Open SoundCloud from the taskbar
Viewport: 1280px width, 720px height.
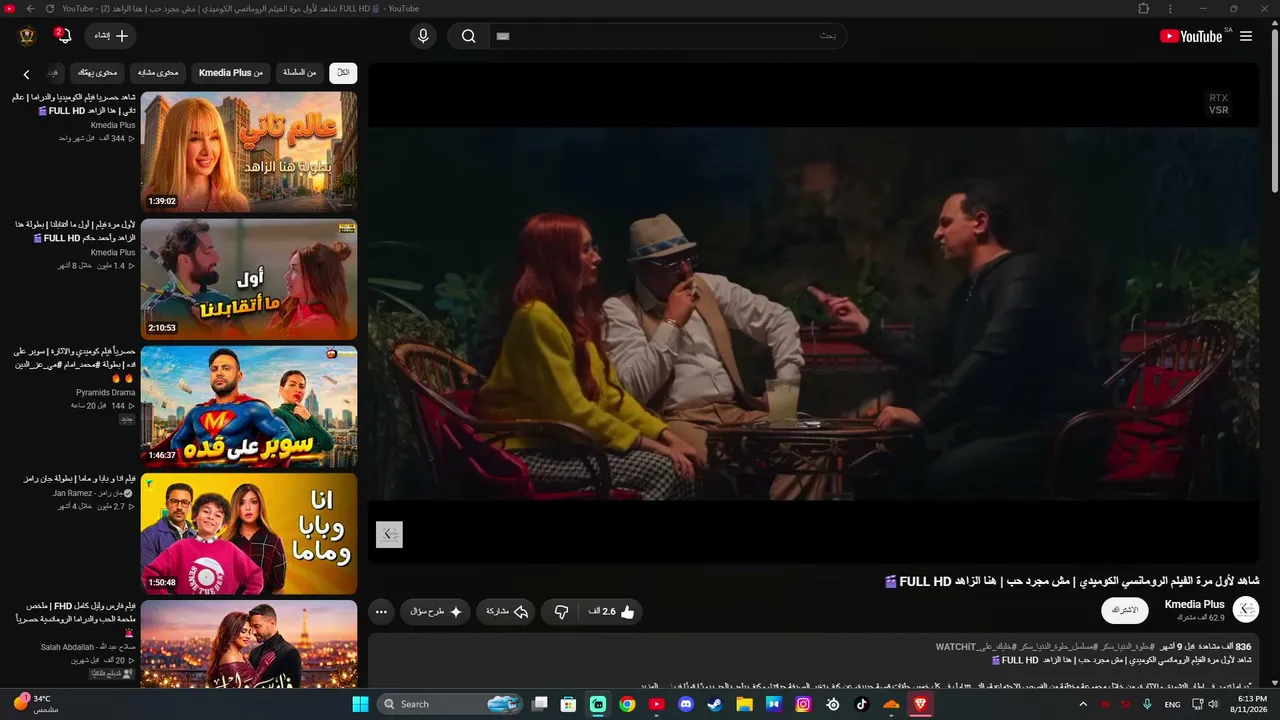coord(891,704)
